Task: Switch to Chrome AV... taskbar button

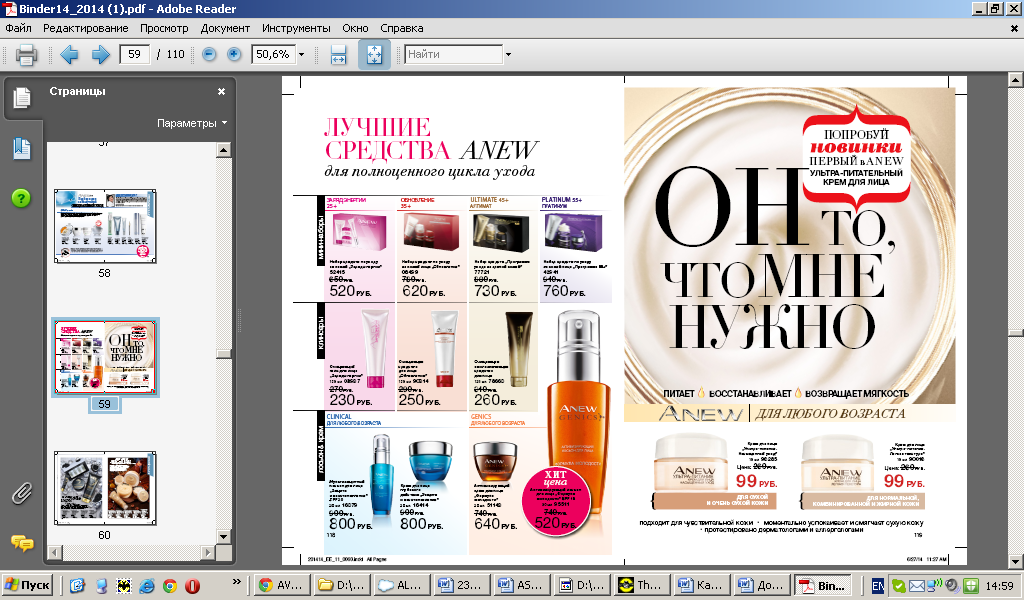Action: tap(281, 585)
